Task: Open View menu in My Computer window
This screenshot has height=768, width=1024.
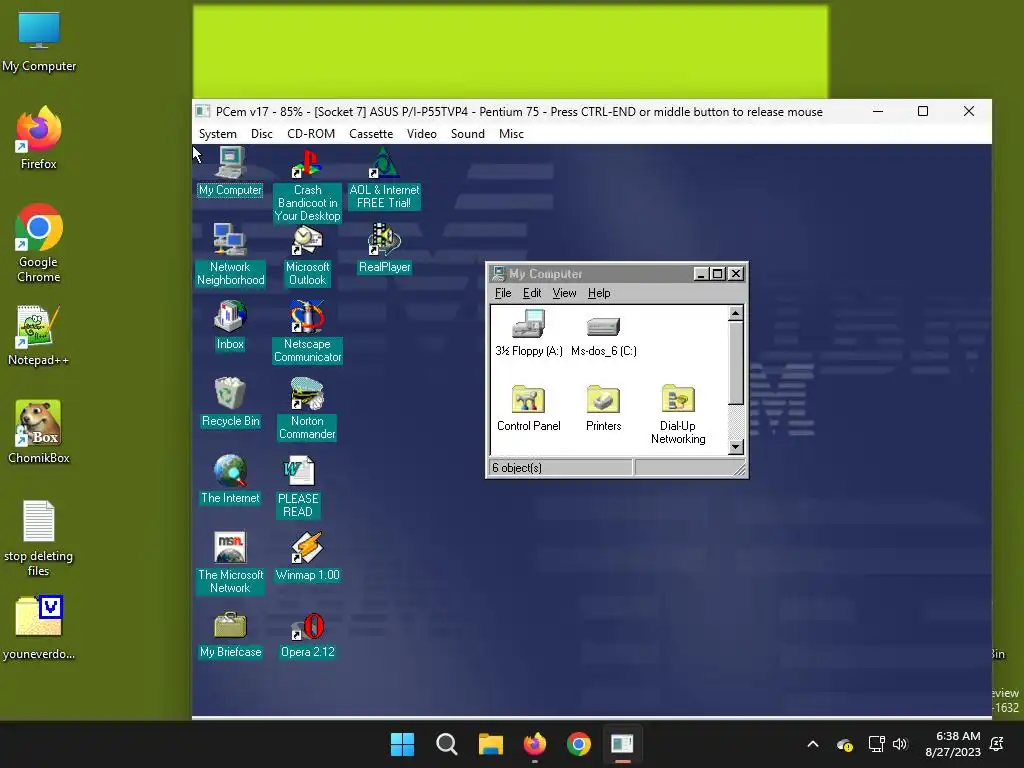Action: click(x=564, y=293)
